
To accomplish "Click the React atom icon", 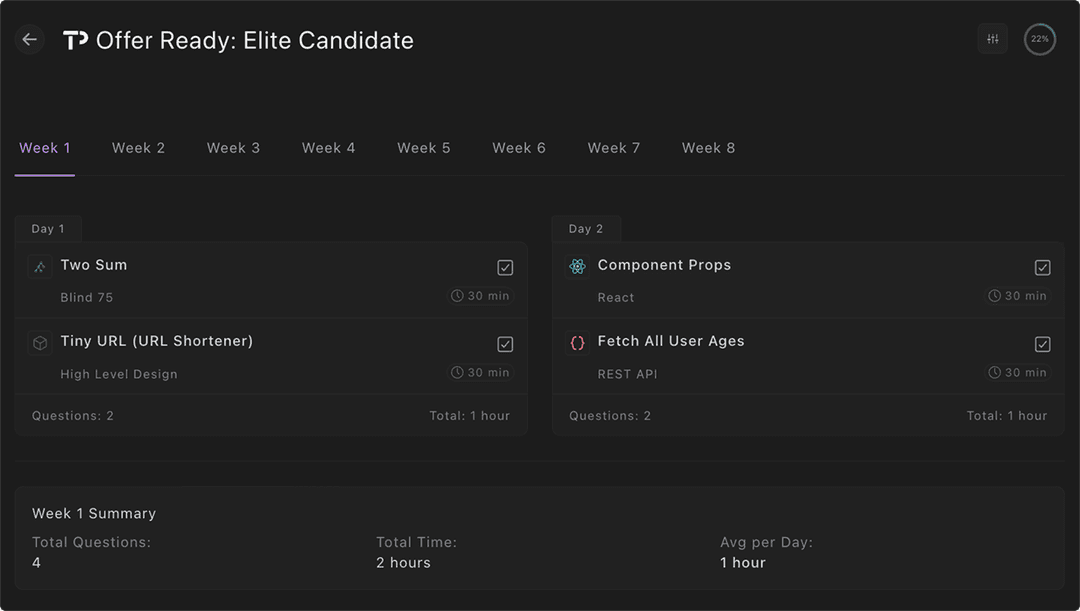I will click(x=577, y=267).
